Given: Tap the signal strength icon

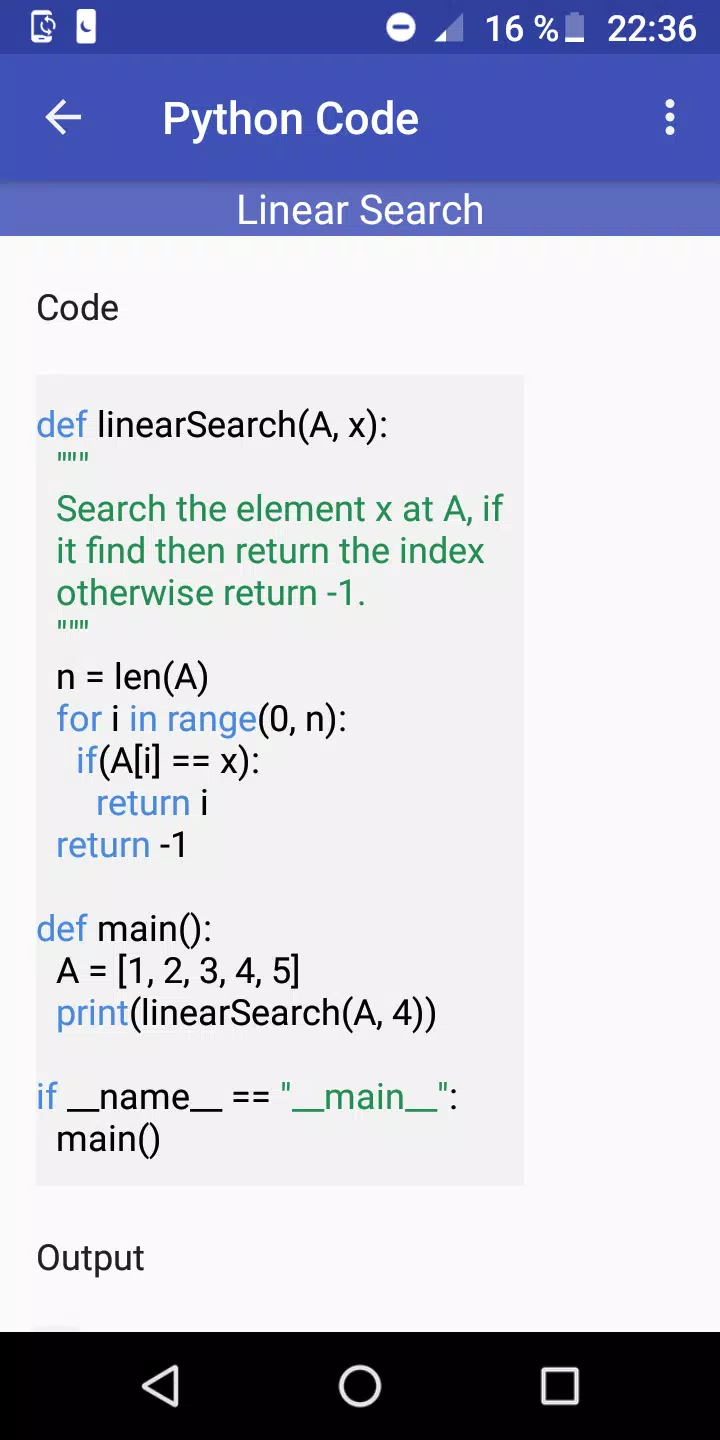Looking at the screenshot, I should (x=449, y=29).
